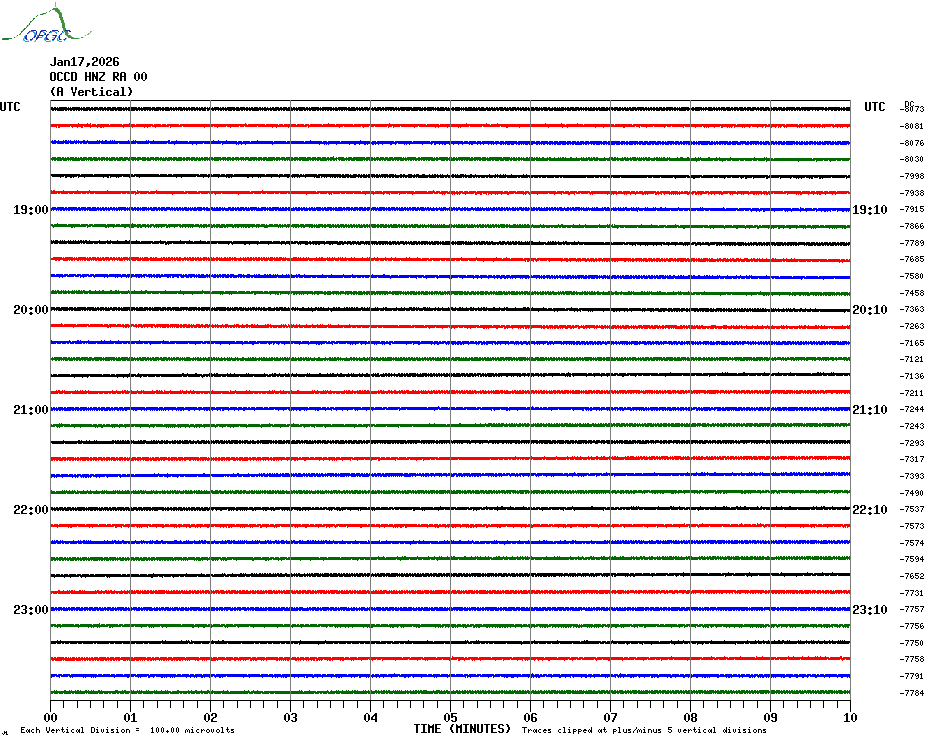The image size is (930, 744).
Task: Click the DC offset value -8073
Action: [x=913, y=109]
